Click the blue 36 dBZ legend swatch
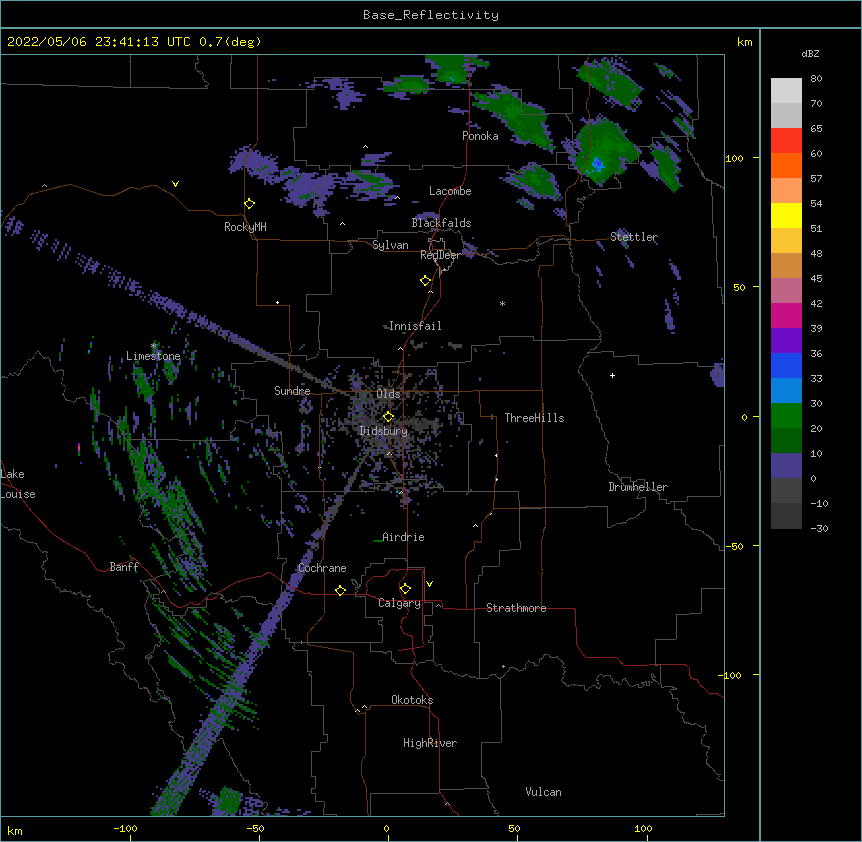The height and width of the screenshot is (842, 862). click(786, 365)
